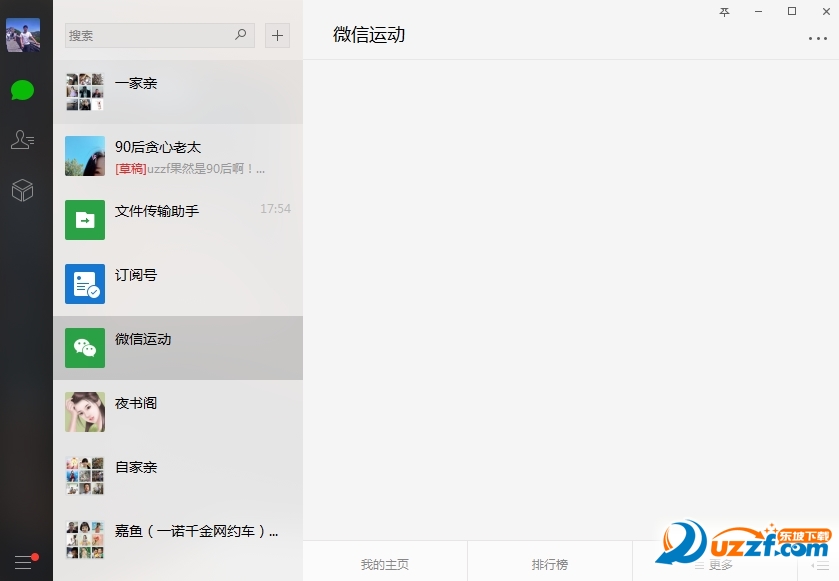Image resolution: width=839 pixels, height=581 pixels.
Task: Maximize the WeChat window
Action: pos(792,11)
